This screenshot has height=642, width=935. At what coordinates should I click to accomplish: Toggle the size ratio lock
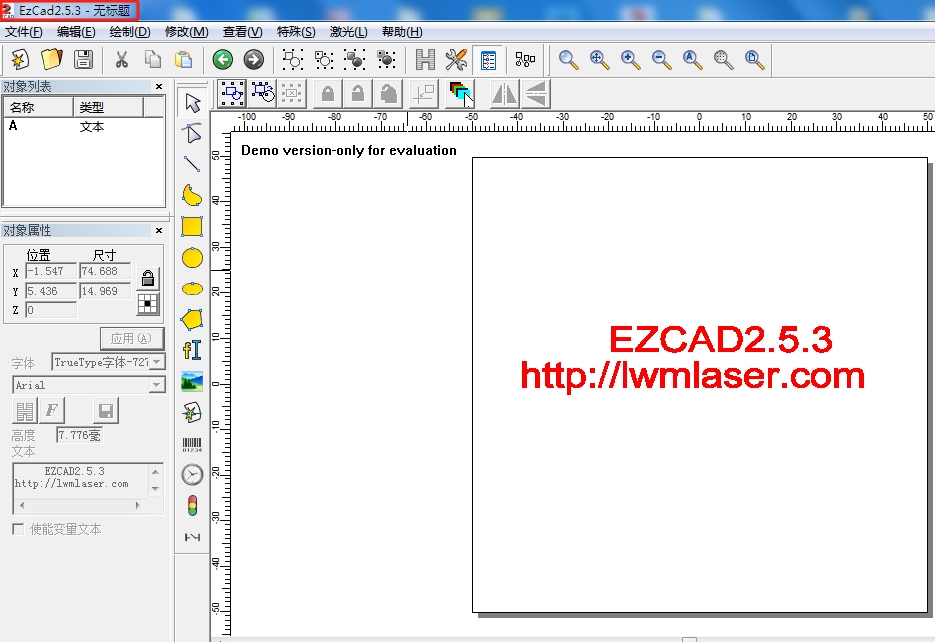click(x=147, y=278)
